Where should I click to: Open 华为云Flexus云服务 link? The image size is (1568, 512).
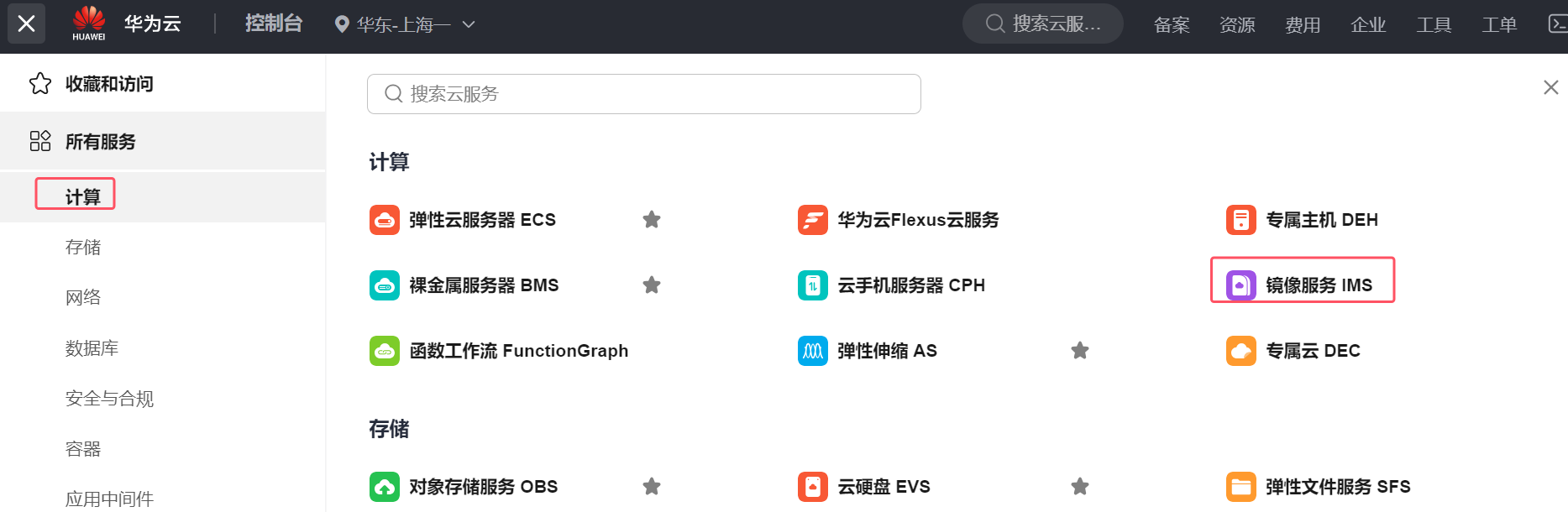pyautogui.click(x=918, y=220)
